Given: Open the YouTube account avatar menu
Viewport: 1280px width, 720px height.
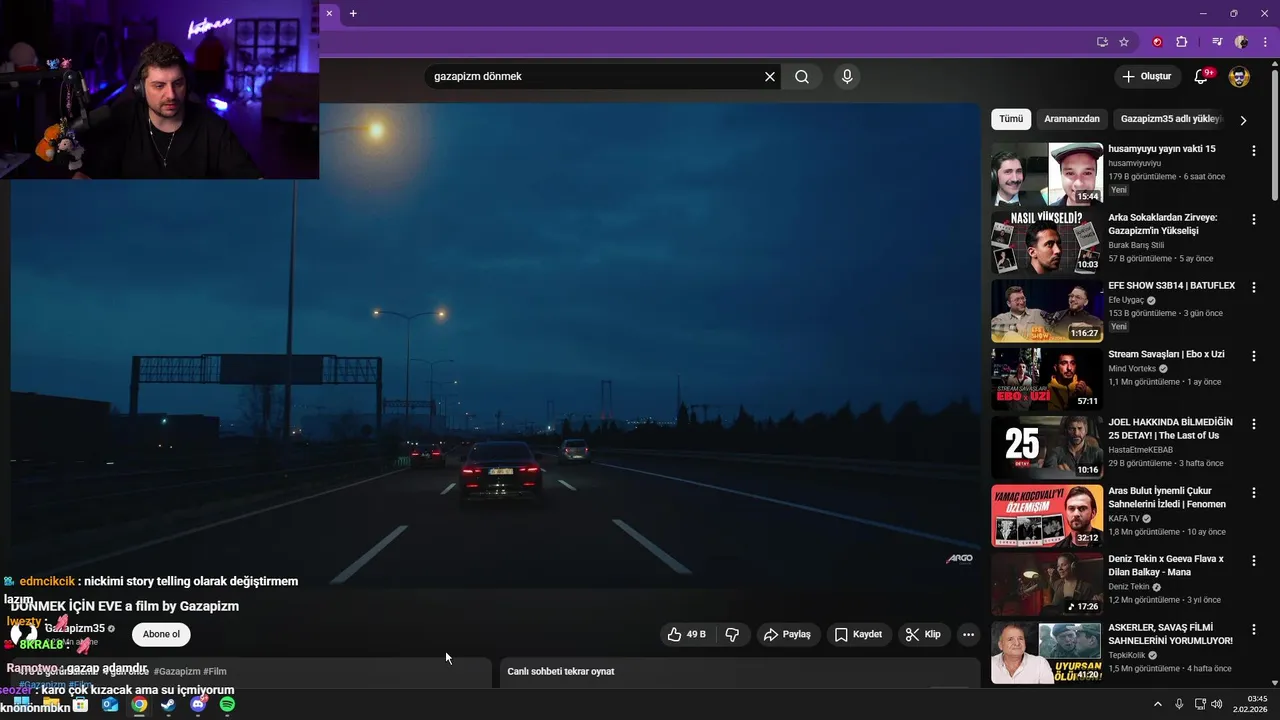Looking at the screenshot, I should 1239,77.
